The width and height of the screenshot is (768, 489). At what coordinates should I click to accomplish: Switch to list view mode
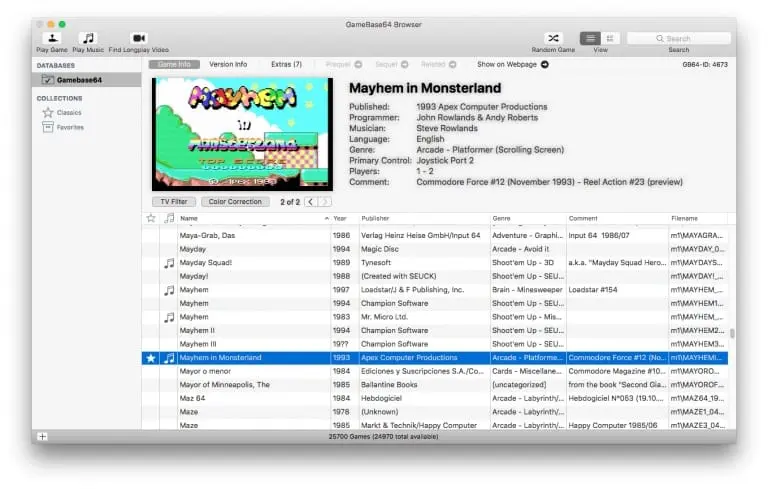[x=590, y=38]
